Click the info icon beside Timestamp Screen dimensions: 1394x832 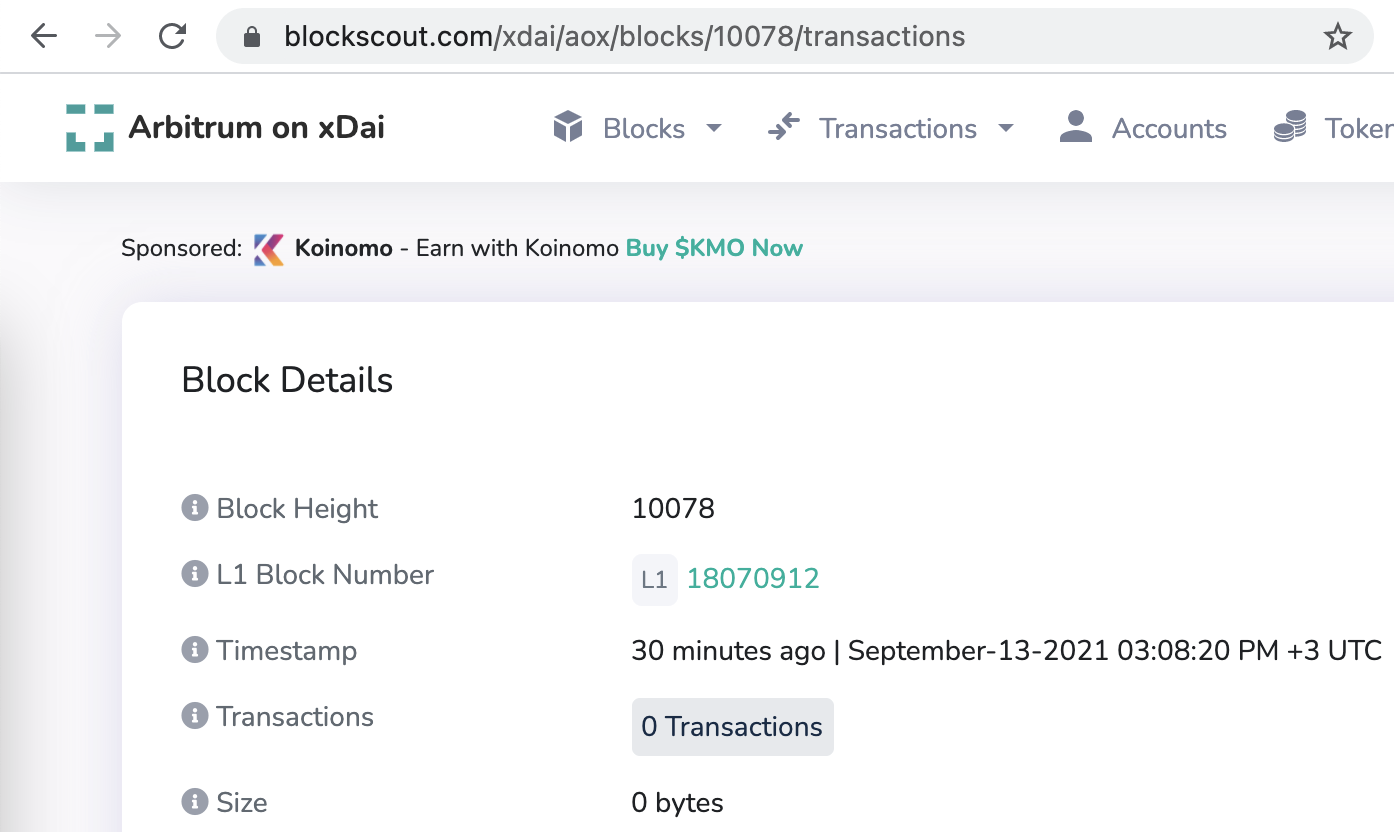click(x=194, y=649)
